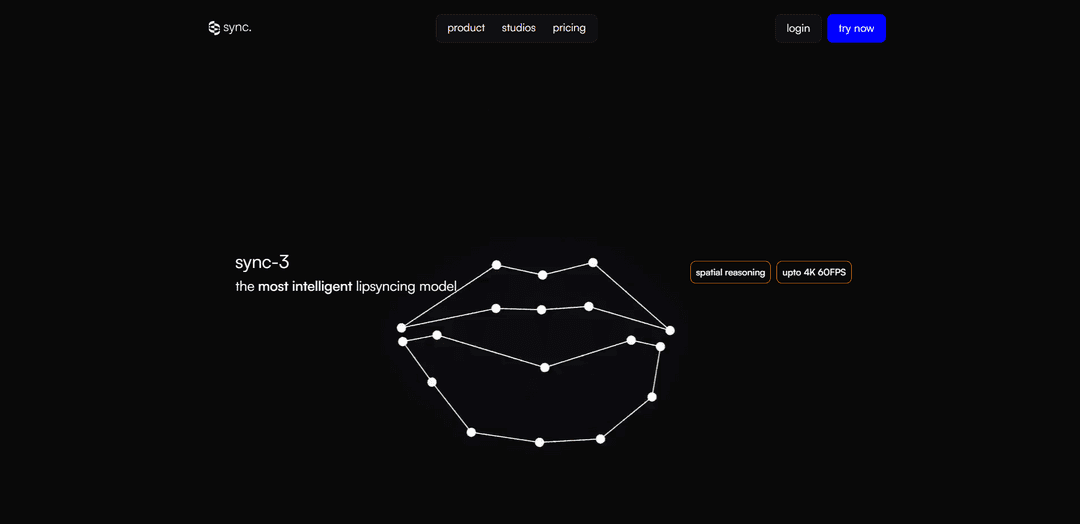The height and width of the screenshot is (524, 1080).
Task: Click the blue try now button
Action: tap(856, 28)
